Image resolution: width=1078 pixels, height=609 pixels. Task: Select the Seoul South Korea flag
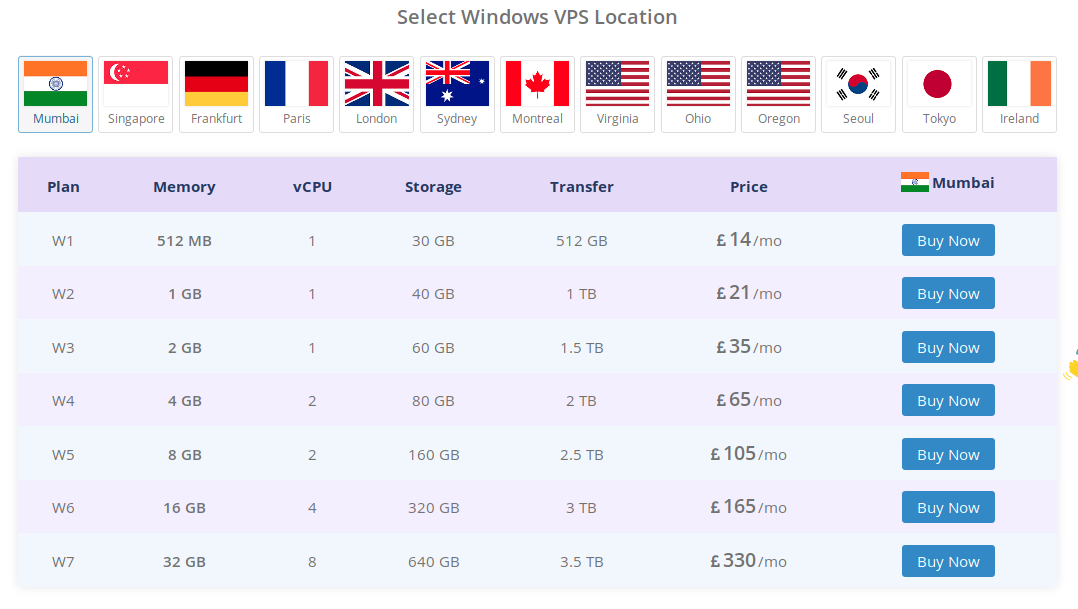pos(858,94)
